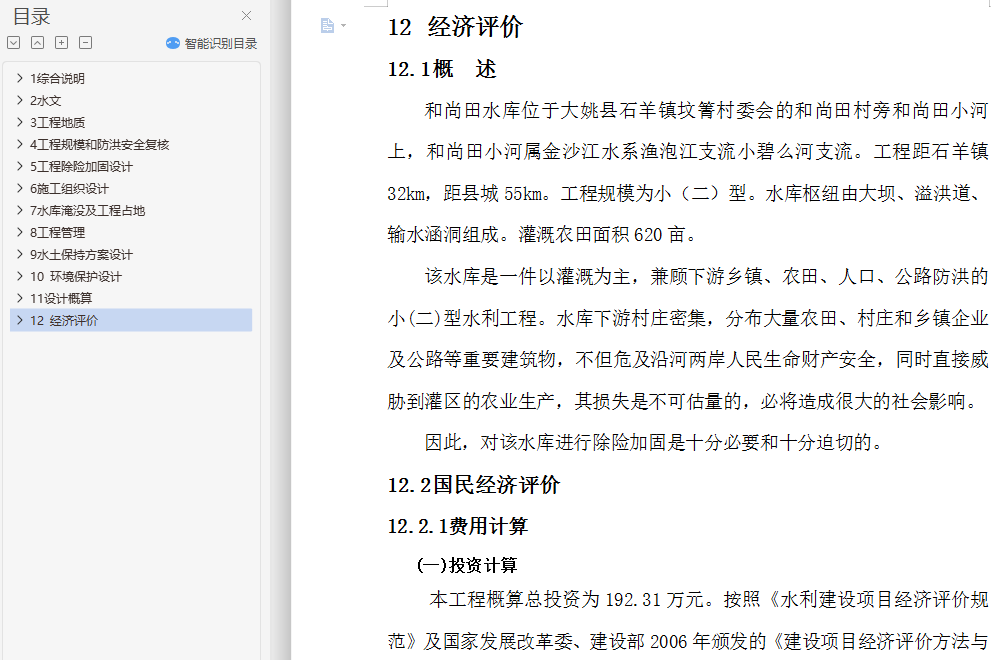Click the heading 12.2国民经济评价
The image size is (991, 660).
click(x=474, y=485)
